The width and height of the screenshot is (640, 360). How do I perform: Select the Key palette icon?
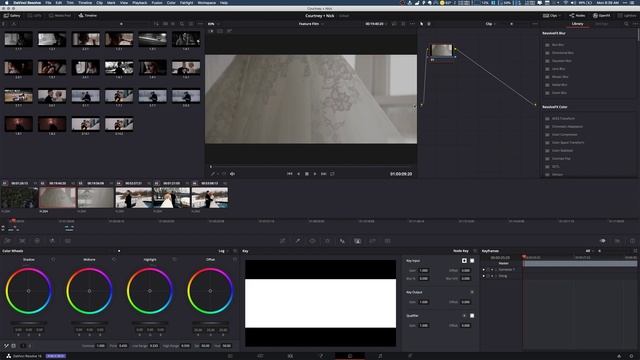358,241
